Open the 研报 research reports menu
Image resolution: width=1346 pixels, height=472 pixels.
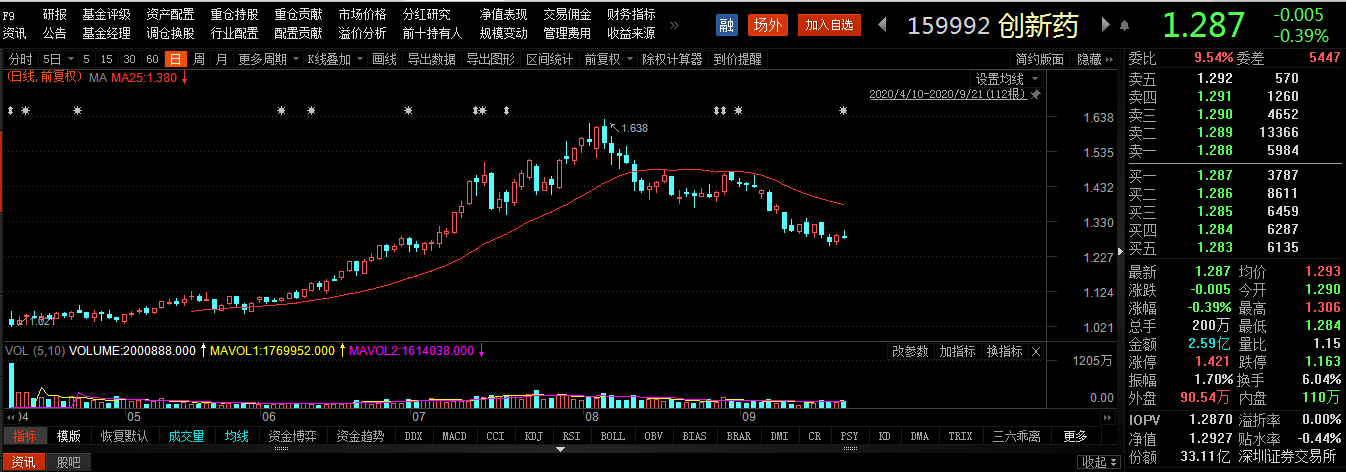(x=55, y=15)
